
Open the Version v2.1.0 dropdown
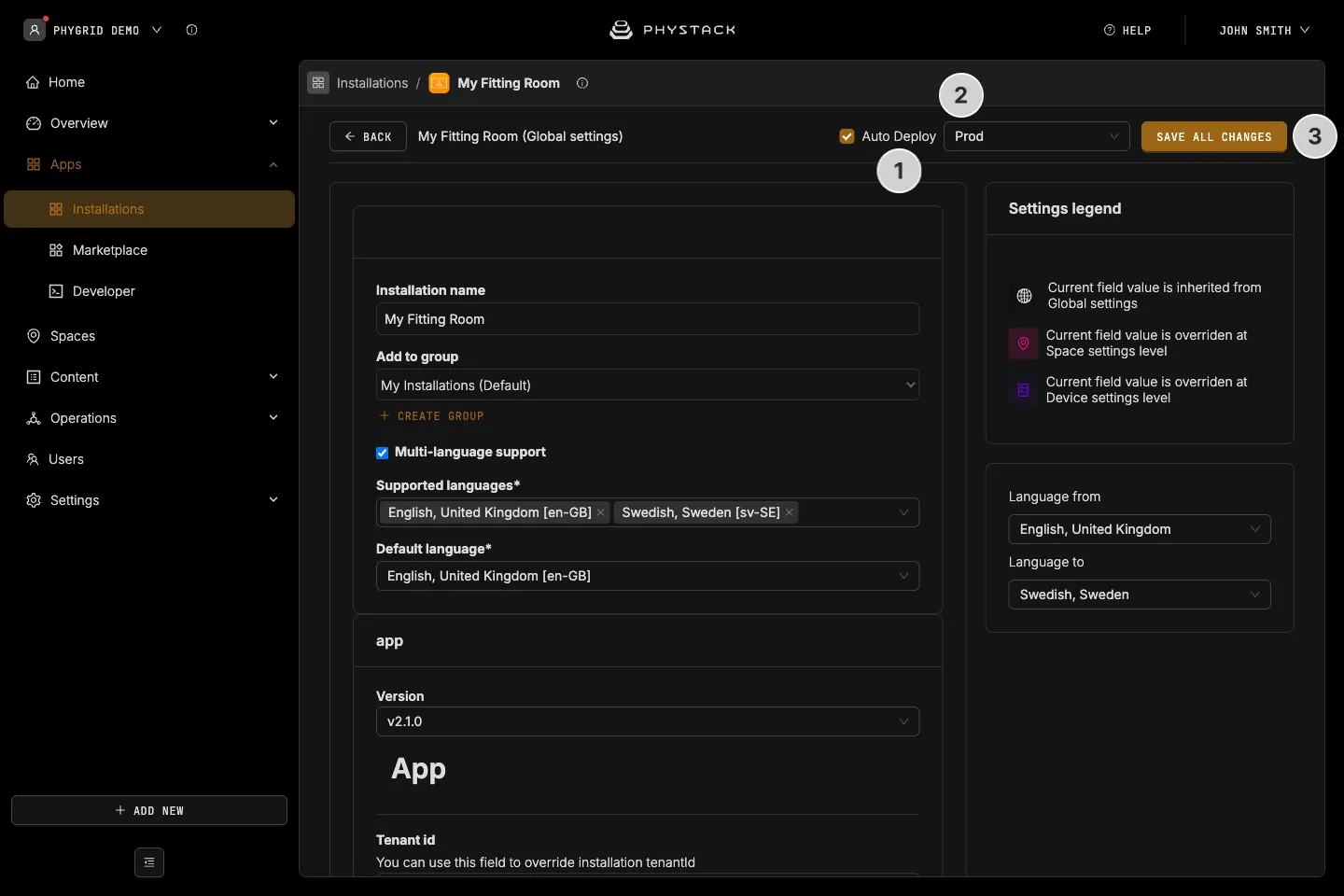point(648,721)
